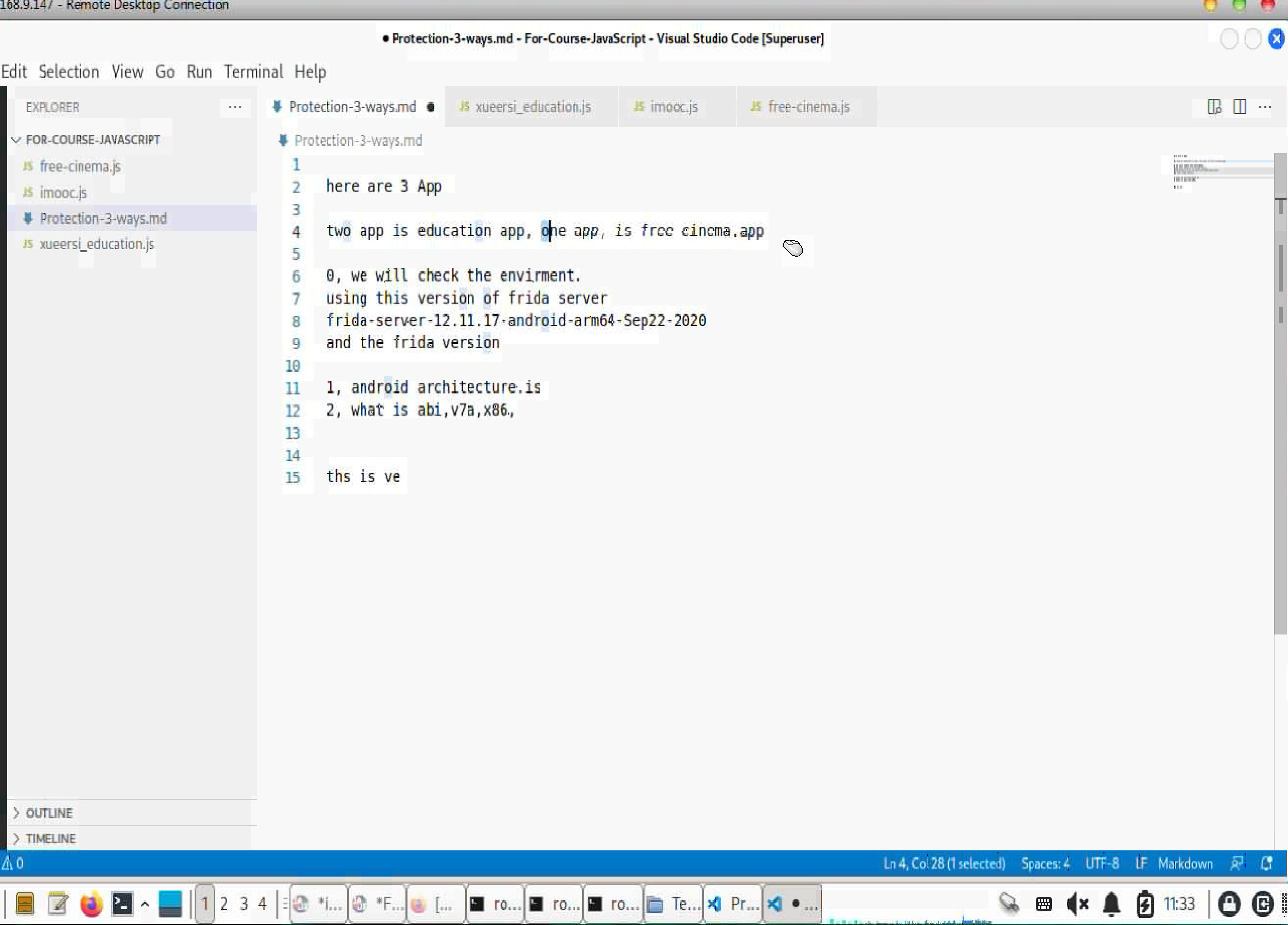Change language mode from Markdown
This screenshot has width=1288, height=925.
(1185, 863)
